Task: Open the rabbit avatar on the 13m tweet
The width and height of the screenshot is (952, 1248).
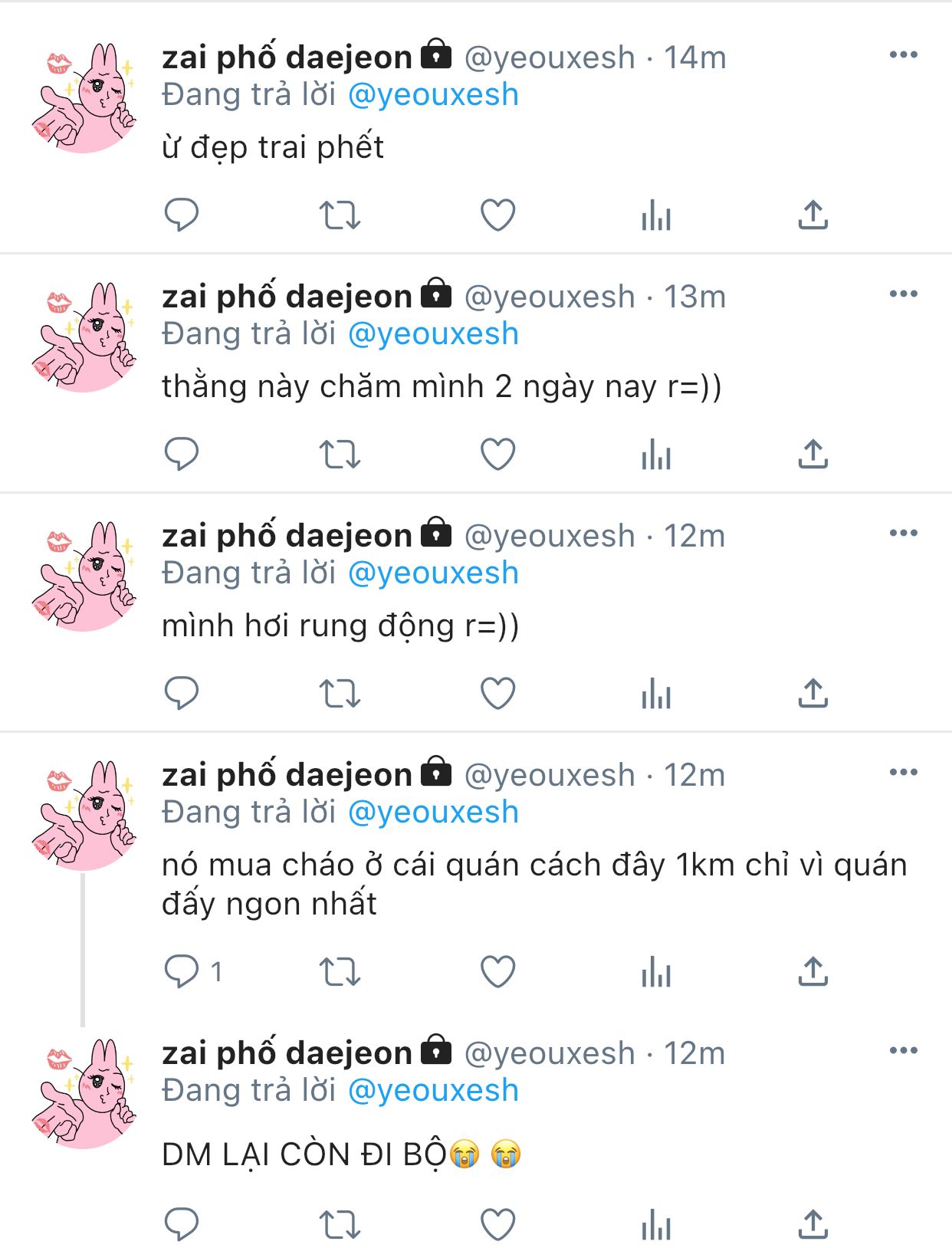Action: [x=84, y=337]
